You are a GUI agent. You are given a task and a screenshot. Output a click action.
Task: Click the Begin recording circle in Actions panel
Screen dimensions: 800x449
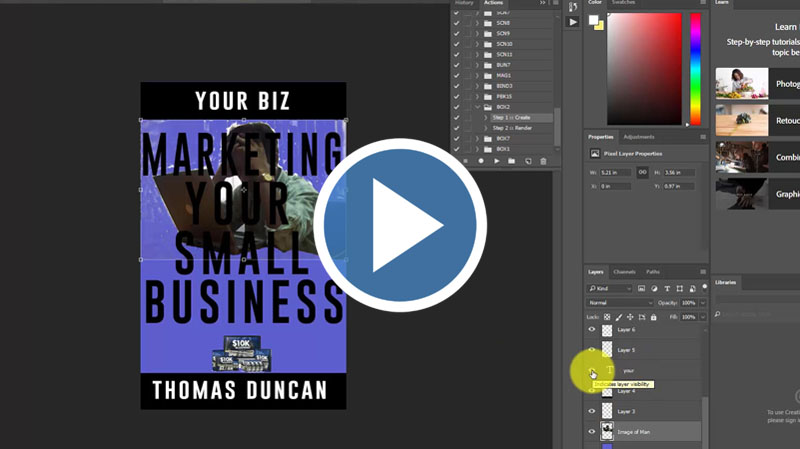click(481, 161)
